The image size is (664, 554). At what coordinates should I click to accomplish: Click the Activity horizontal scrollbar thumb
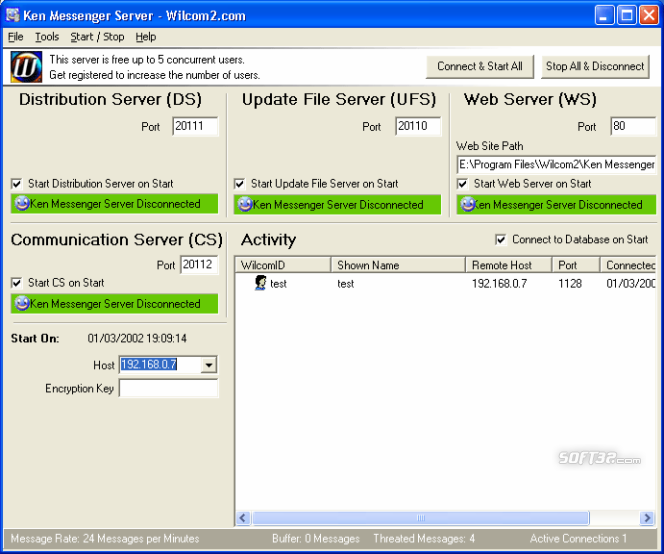tap(421, 518)
